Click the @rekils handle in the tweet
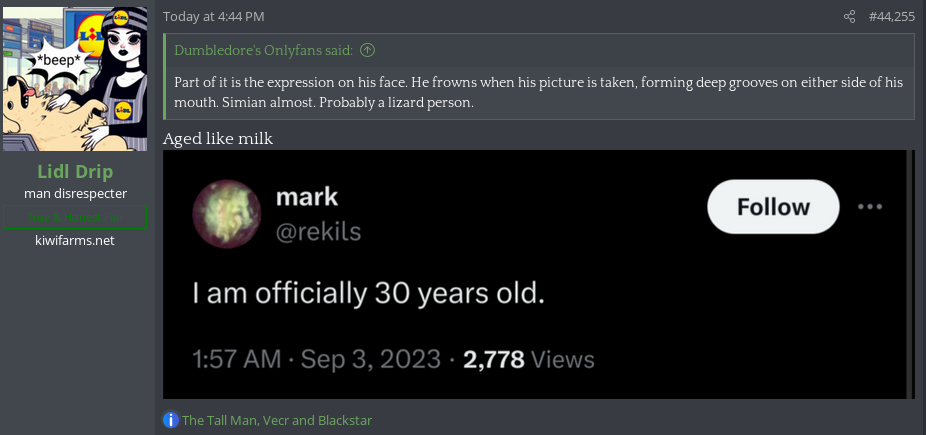This screenshot has width=926, height=435. pos(318,232)
